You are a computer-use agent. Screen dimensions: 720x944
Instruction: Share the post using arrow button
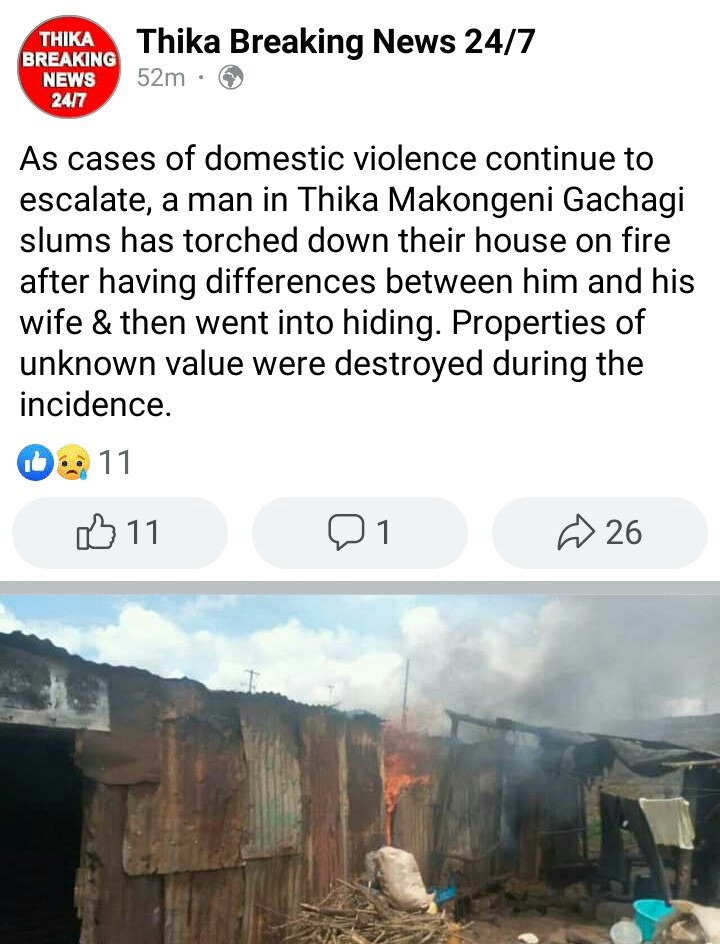pyautogui.click(x=600, y=533)
